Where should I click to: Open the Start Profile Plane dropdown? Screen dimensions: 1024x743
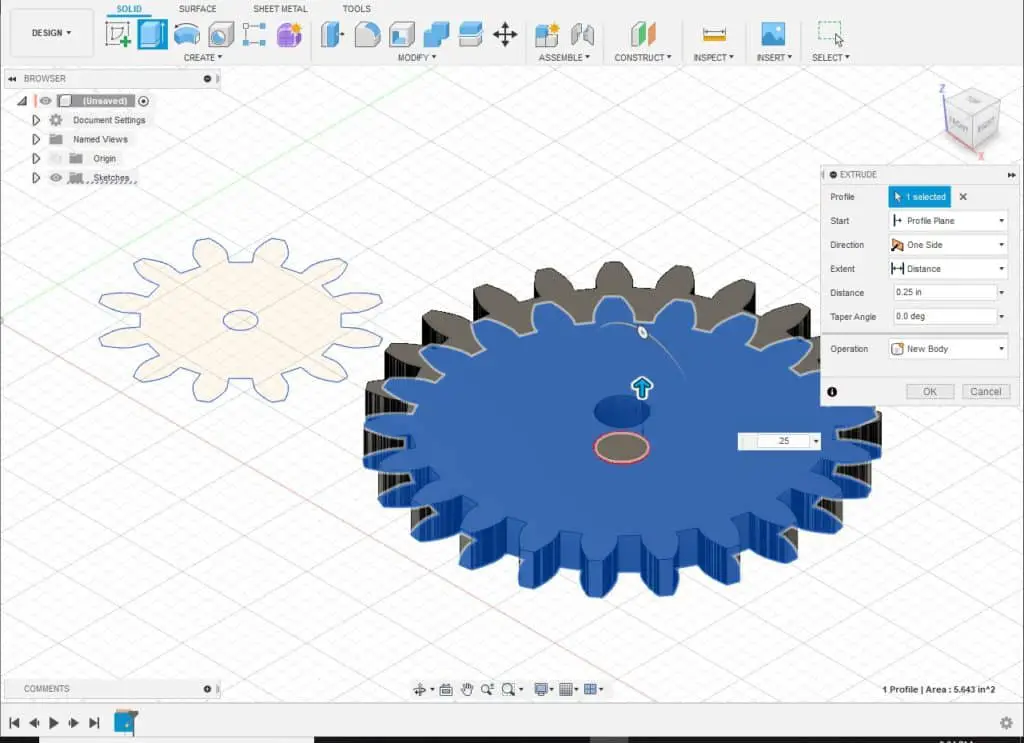pyautogui.click(x=948, y=221)
